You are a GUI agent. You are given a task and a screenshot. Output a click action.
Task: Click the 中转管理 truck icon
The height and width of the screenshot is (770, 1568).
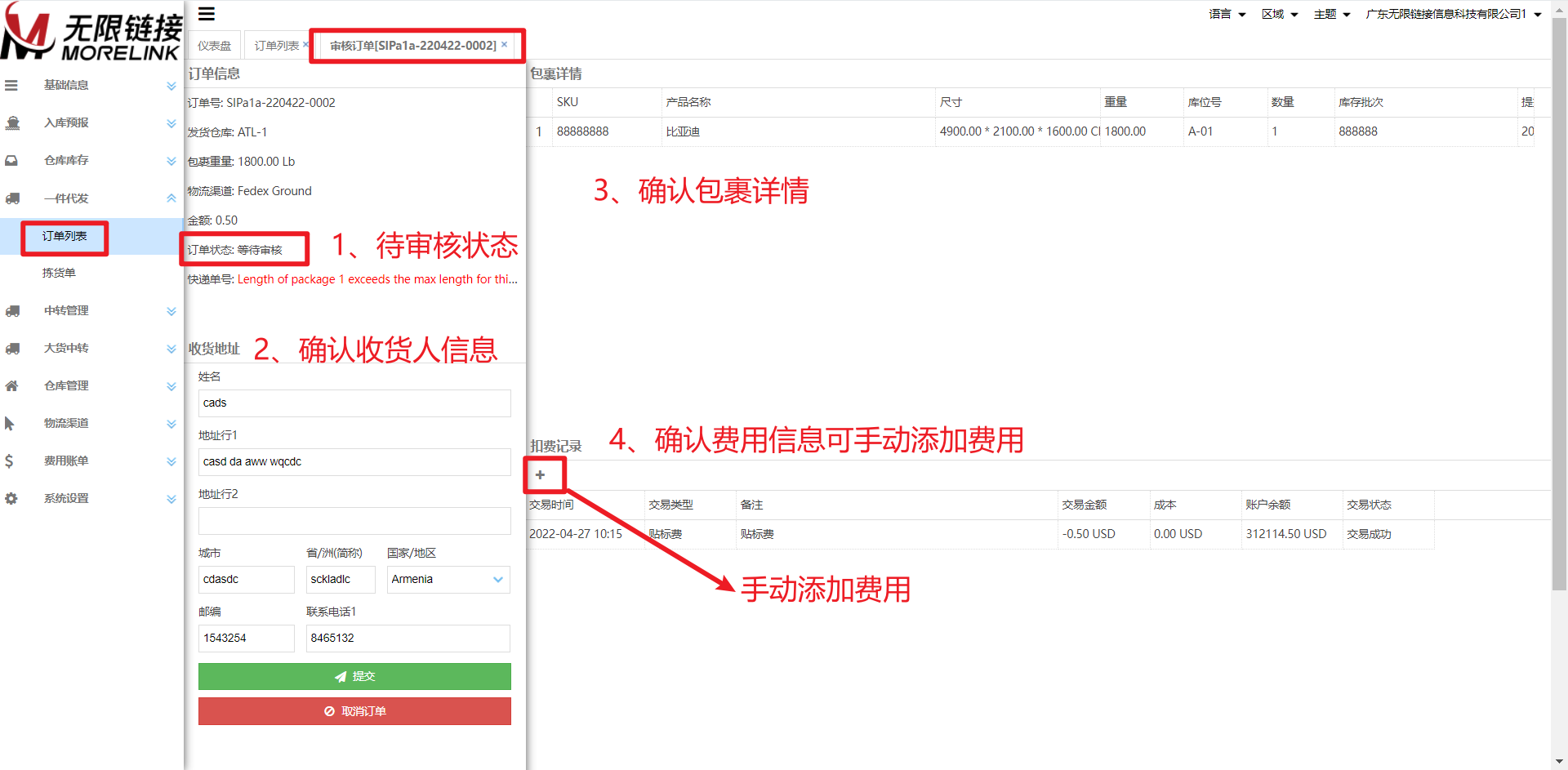pyautogui.click(x=12, y=310)
